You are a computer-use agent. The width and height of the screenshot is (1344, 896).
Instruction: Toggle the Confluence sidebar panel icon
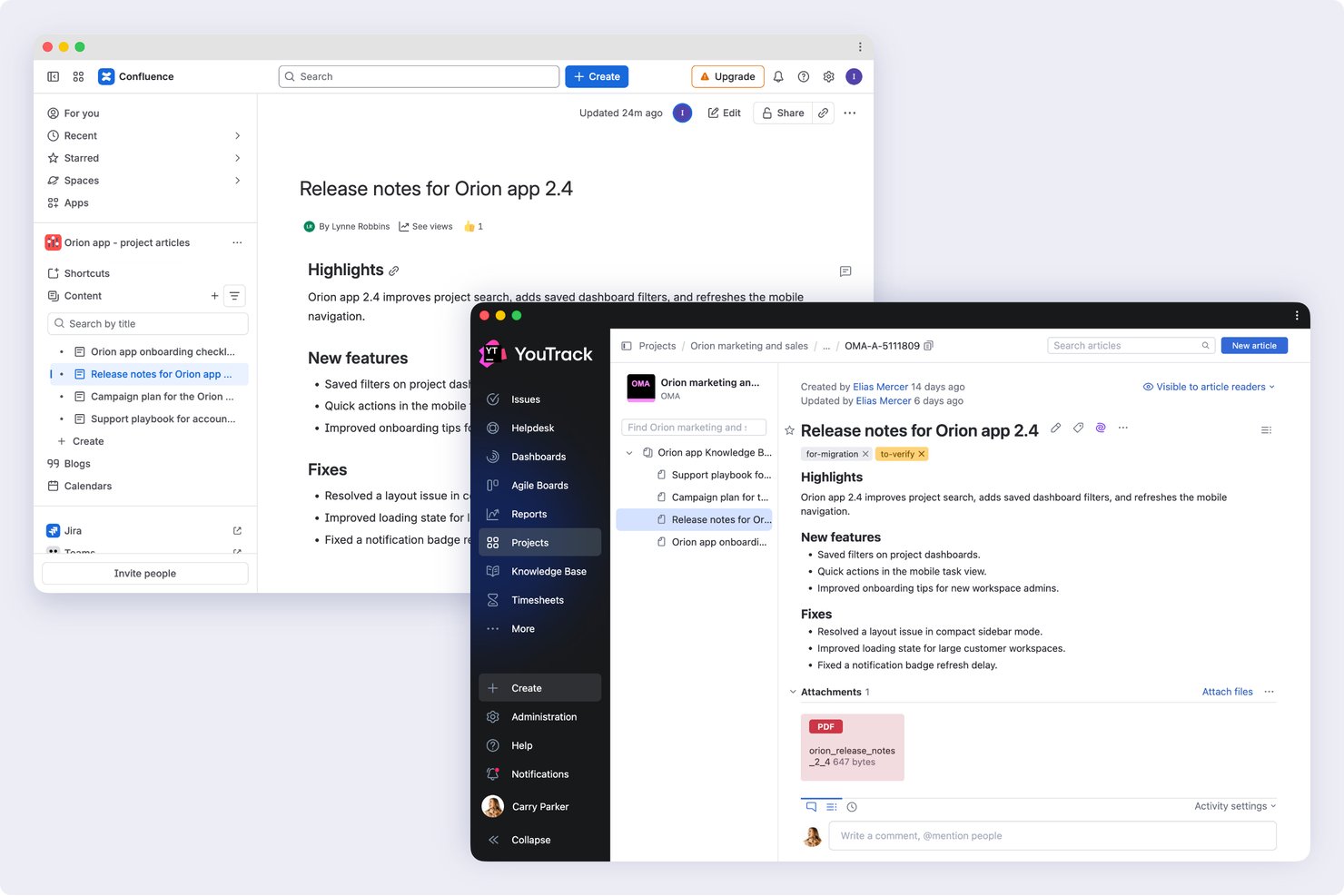[54, 77]
